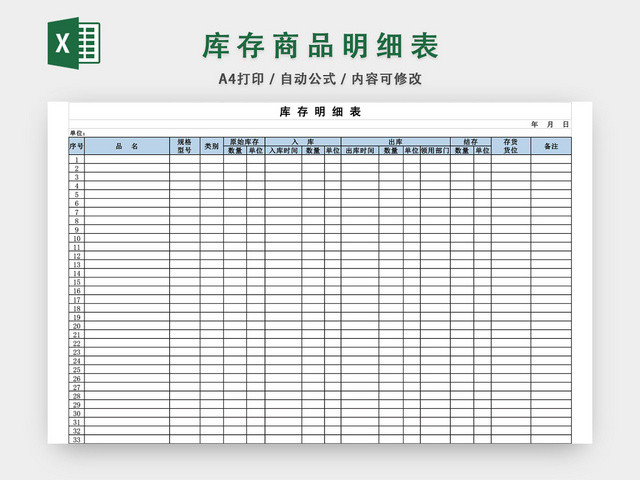Click 数量 subheader under 原始库存
Viewport: 640px width, 480px height.
click(235, 150)
